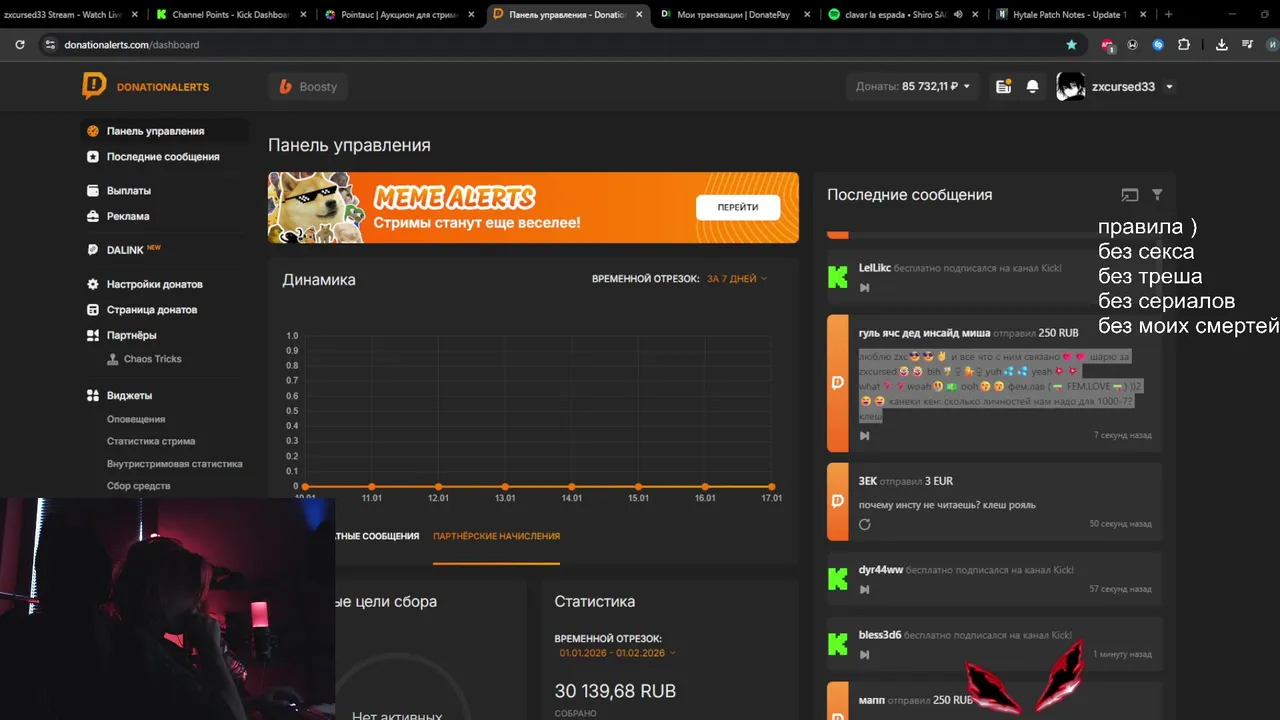Click username гуль яч дед инсайд миша
The height and width of the screenshot is (720, 1280).
(924, 333)
